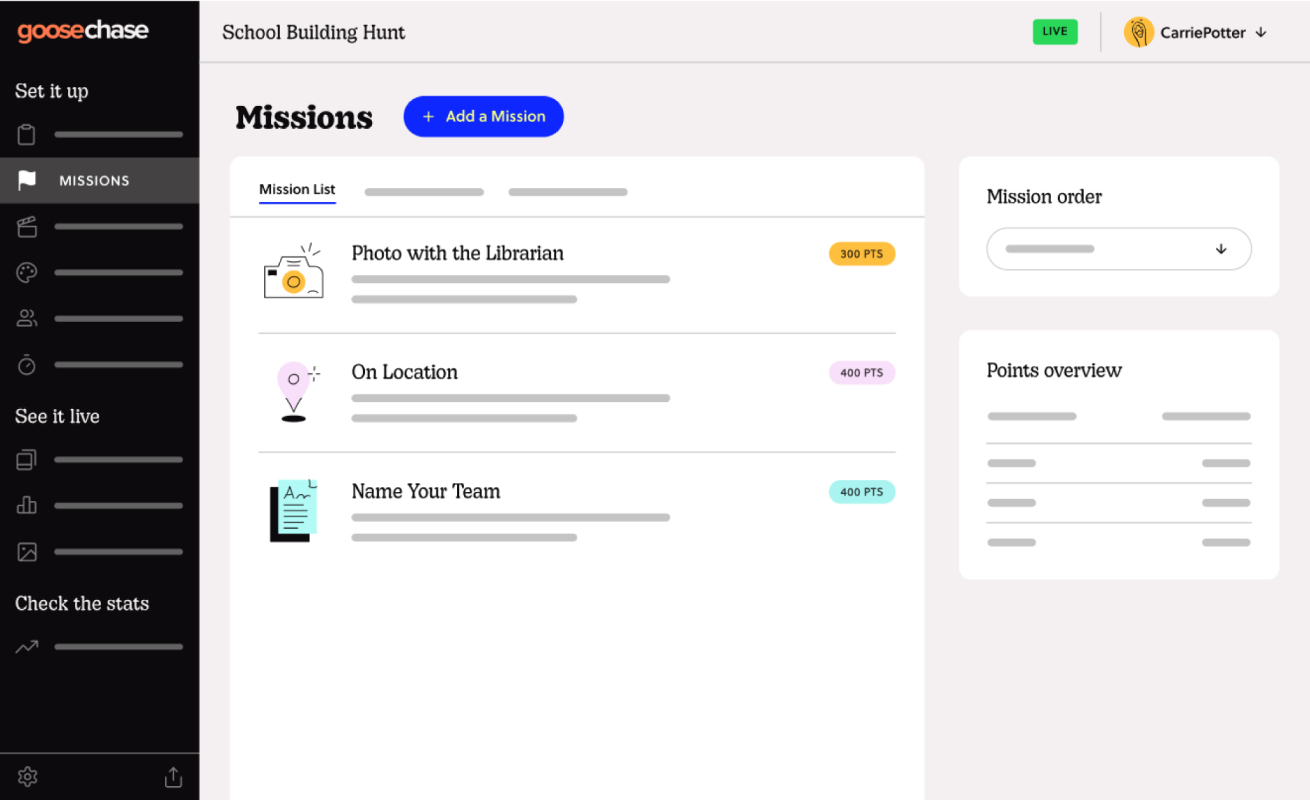The height and width of the screenshot is (800, 1310).
Task: Open the Name Your Team mission
Action: pos(425,491)
